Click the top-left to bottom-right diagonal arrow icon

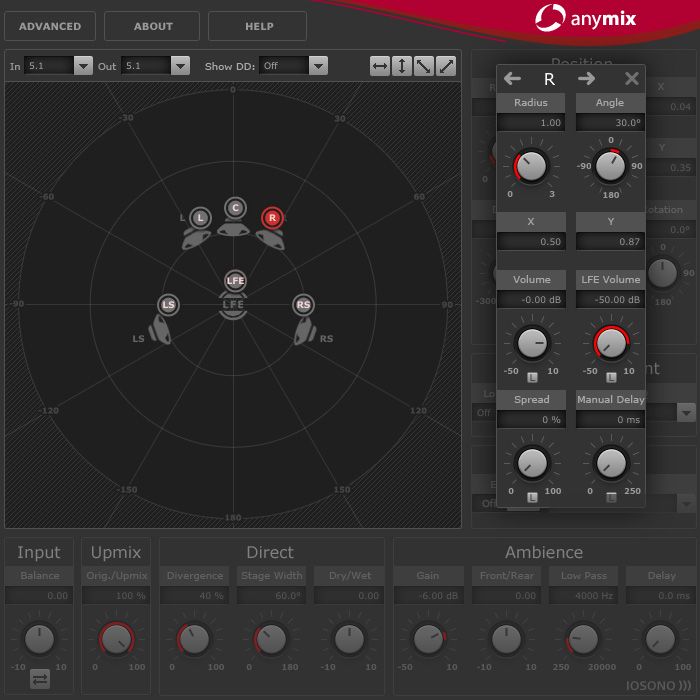click(x=424, y=66)
